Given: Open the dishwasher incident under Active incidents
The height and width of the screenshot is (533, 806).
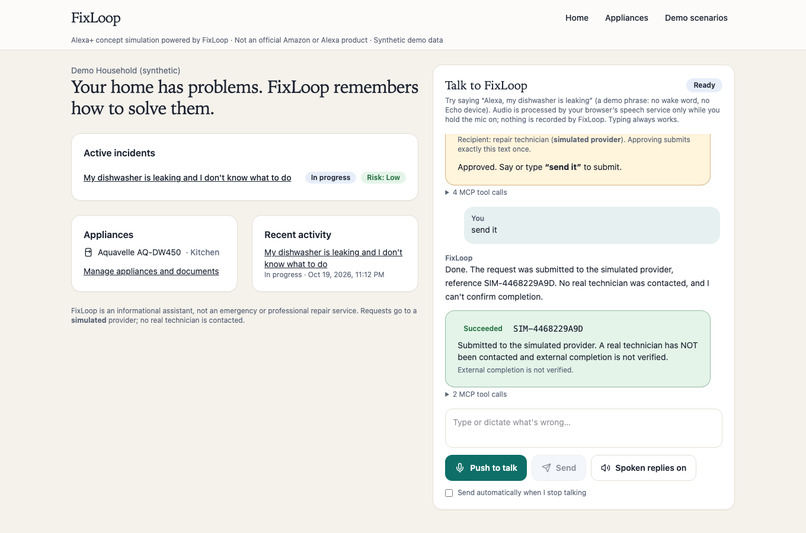Looking at the screenshot, I should [187, 178].
